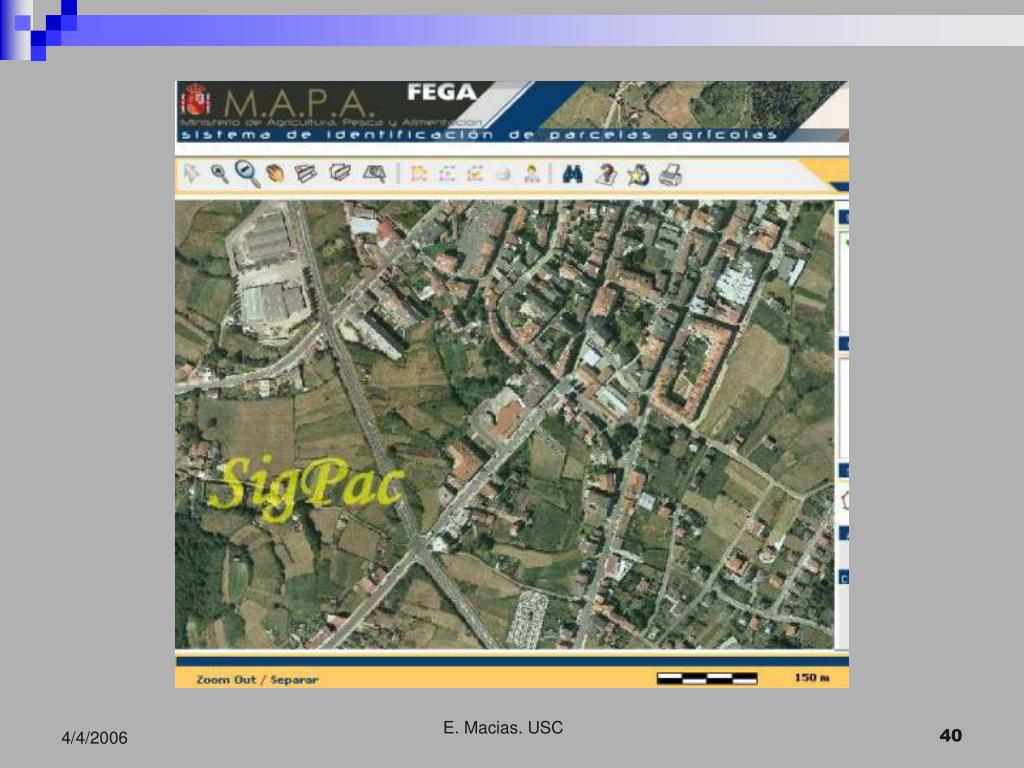
Task: Click the aerial map at town center
Action: pyautogui.click(x=504, y=424)
